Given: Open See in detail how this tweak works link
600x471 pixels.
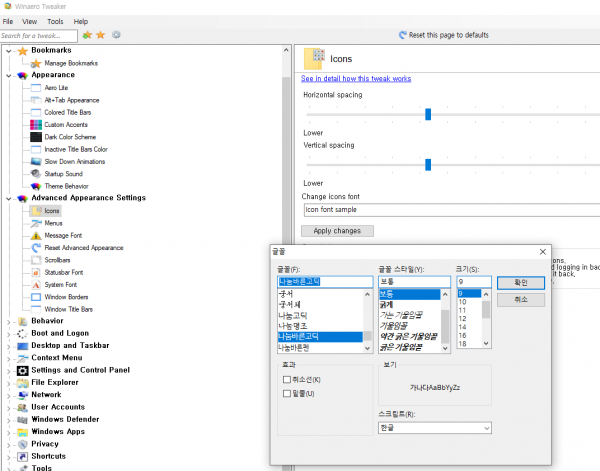Looking at the screenshot, I should click(356, 78).
